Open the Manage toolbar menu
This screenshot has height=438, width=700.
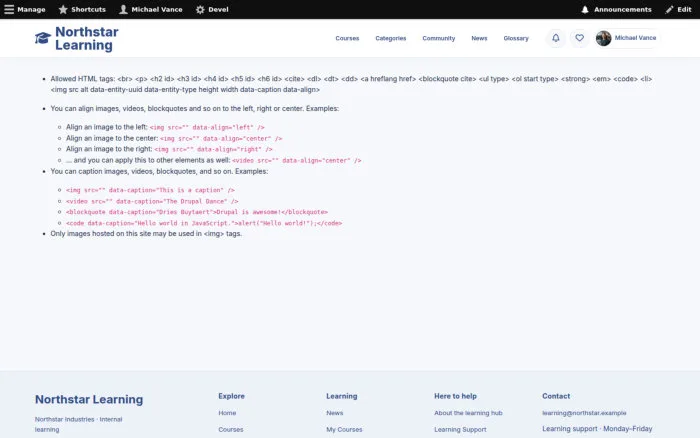pyautogui.click(x=25, y=9)
